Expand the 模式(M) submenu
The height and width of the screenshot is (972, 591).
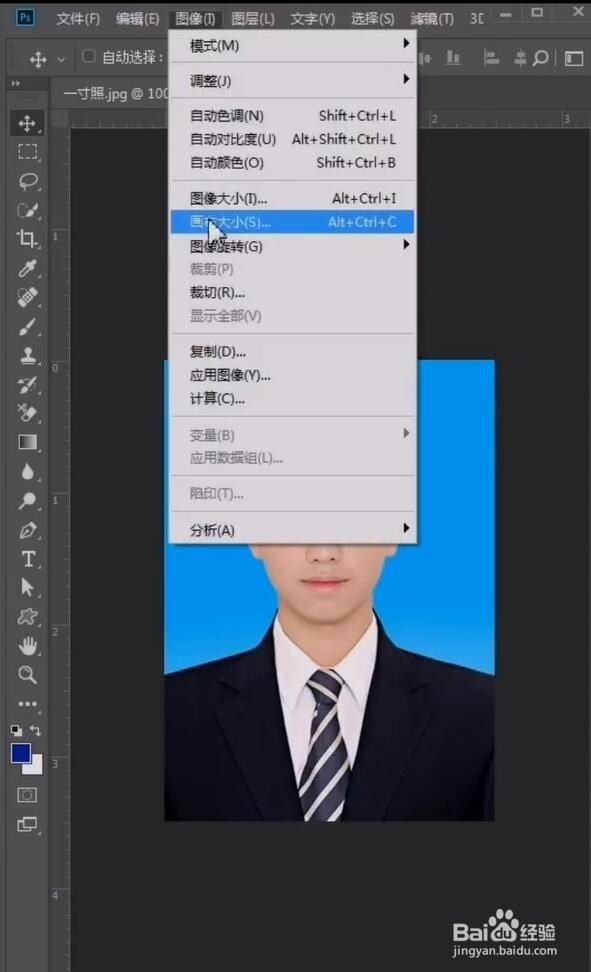pos(293,45)
